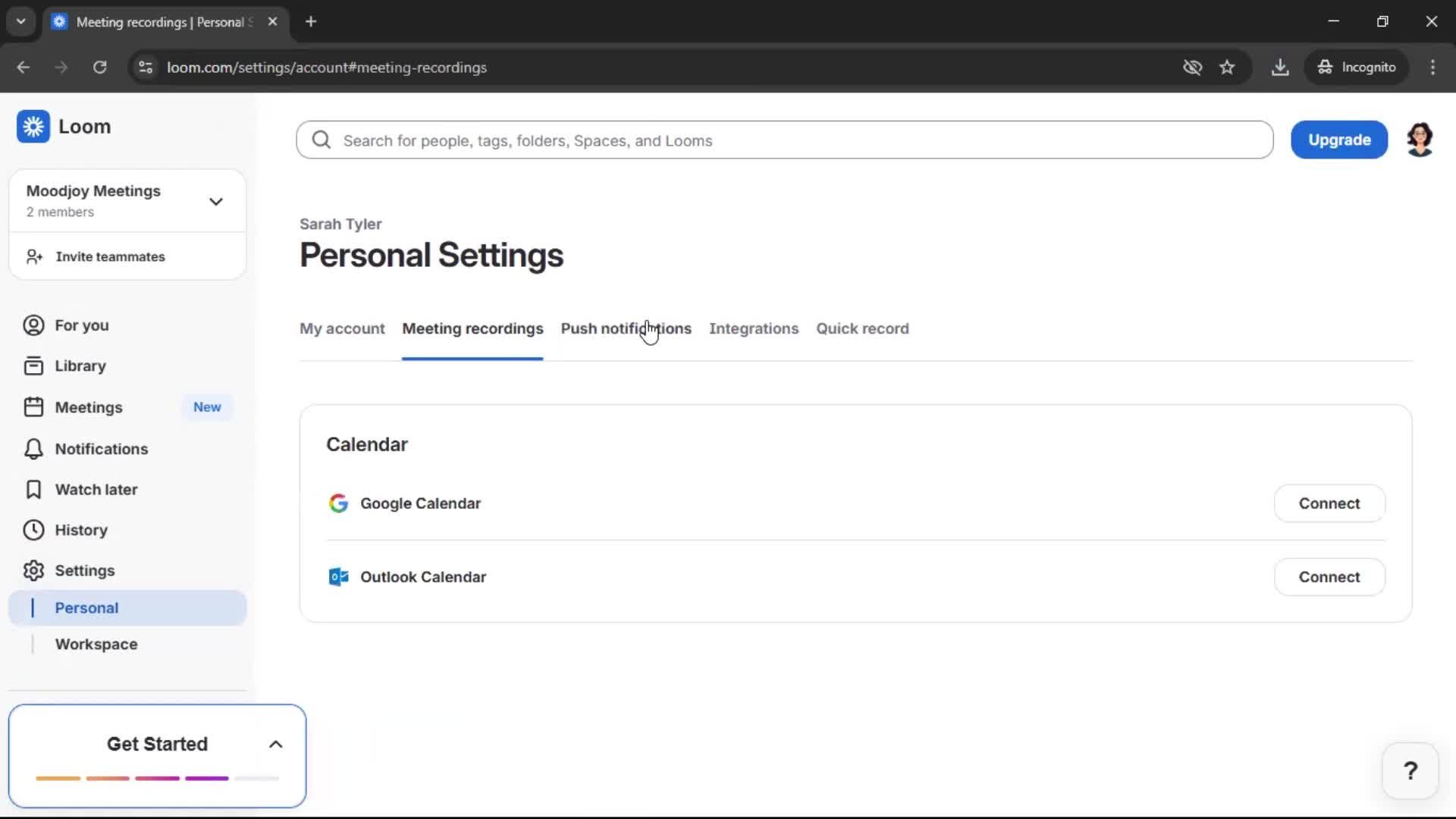The image size is (1456, 819).
Task: Open the Invite teammates option
Action: [110, 256]
